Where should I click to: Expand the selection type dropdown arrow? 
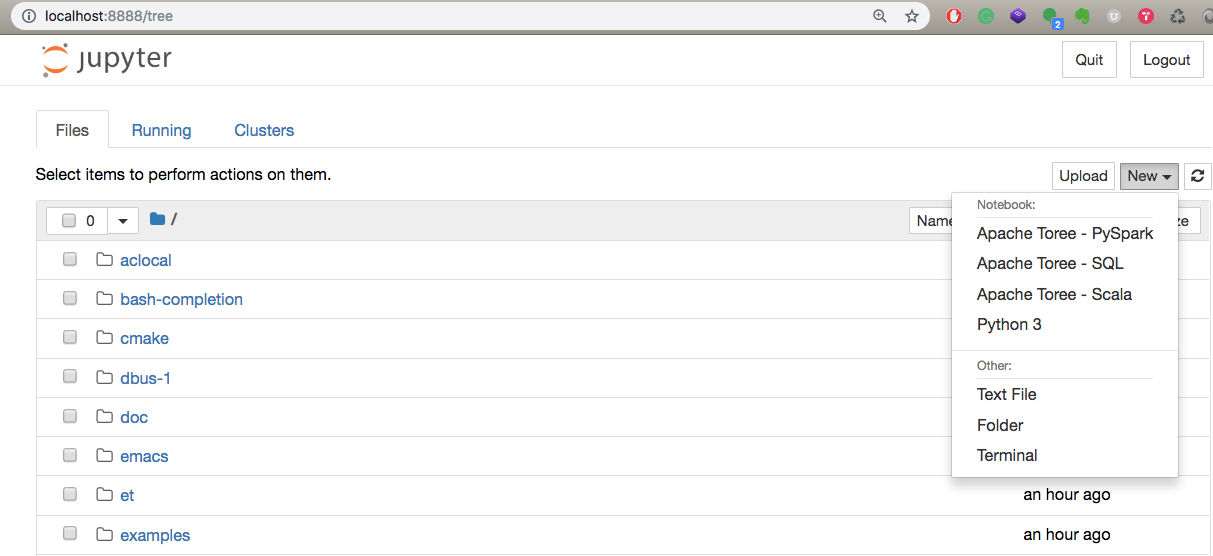coord(123,221)
